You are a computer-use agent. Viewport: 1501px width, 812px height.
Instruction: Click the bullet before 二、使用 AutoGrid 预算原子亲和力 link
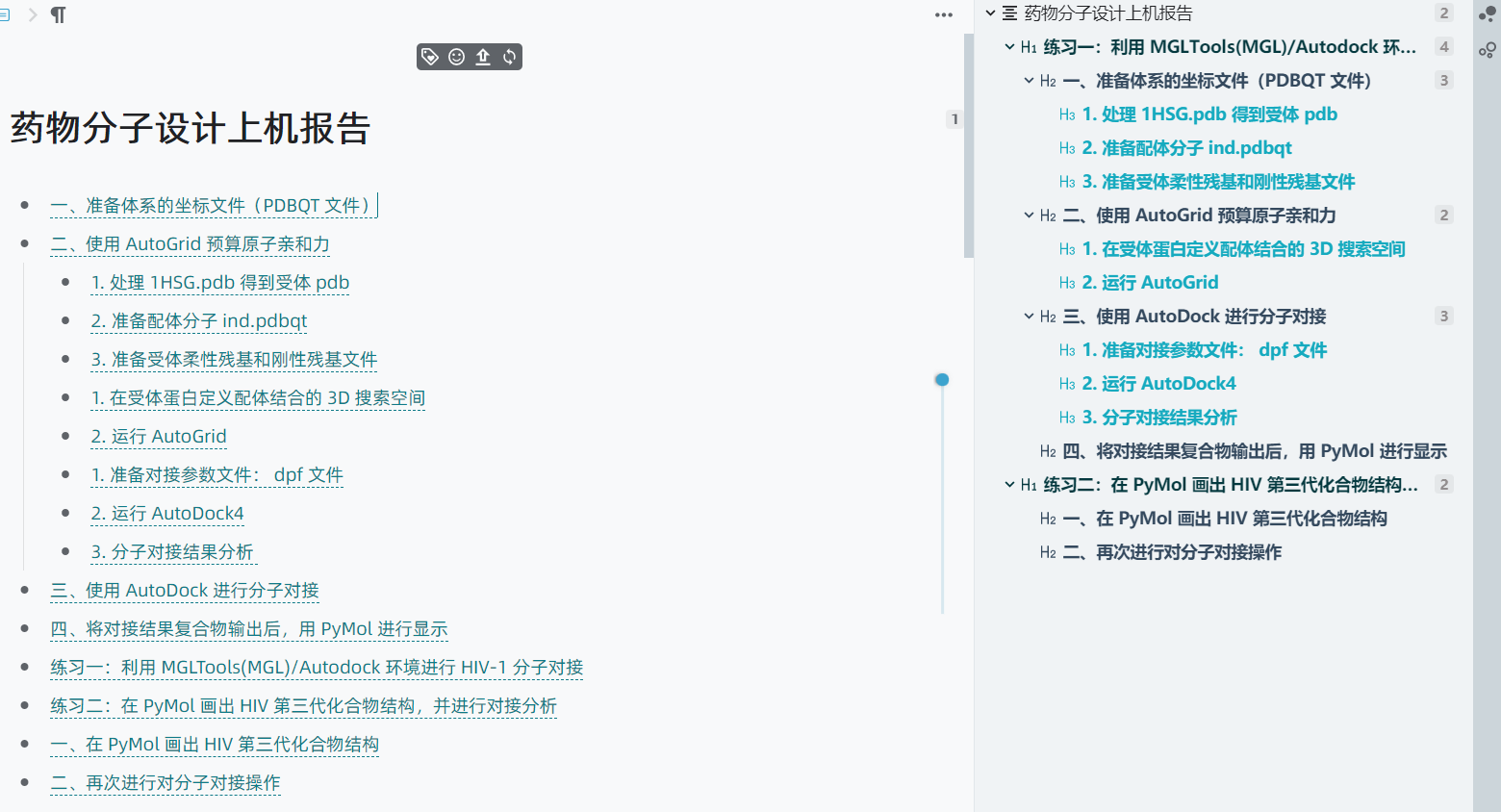coord(25,244)
